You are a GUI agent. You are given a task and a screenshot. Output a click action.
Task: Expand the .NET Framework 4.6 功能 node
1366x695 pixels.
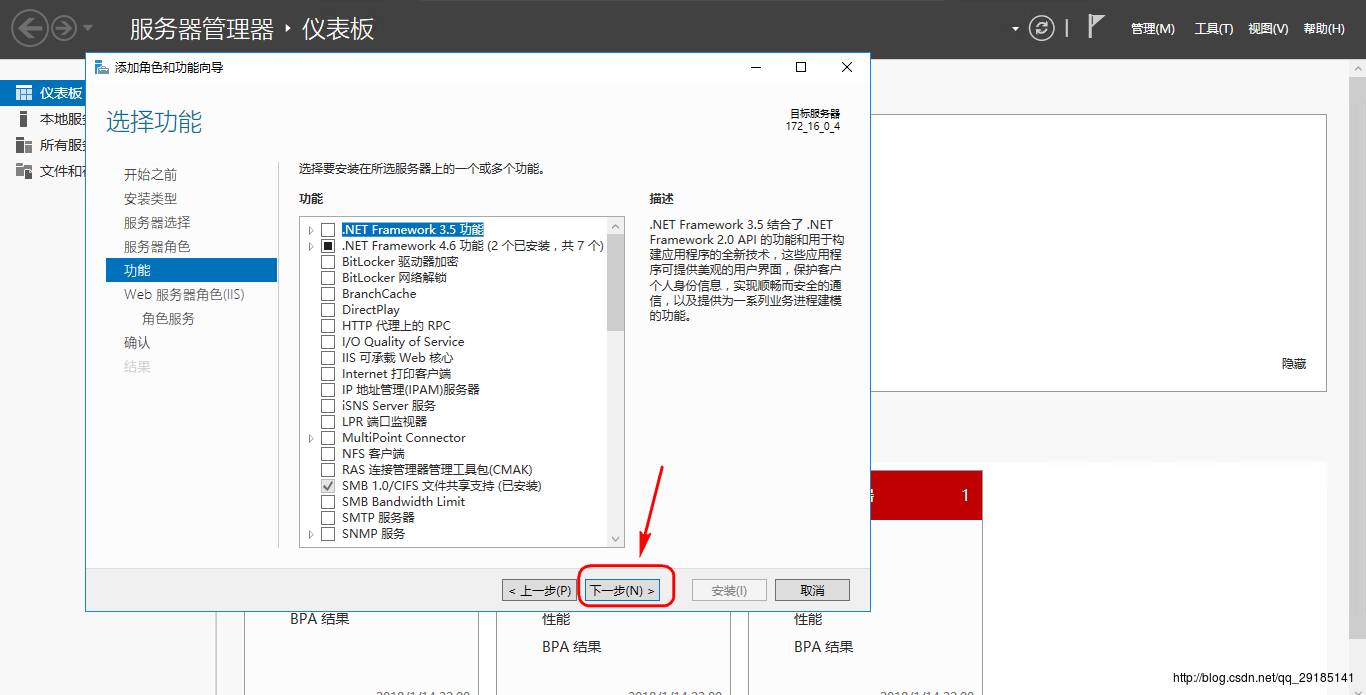pos(311,246)
